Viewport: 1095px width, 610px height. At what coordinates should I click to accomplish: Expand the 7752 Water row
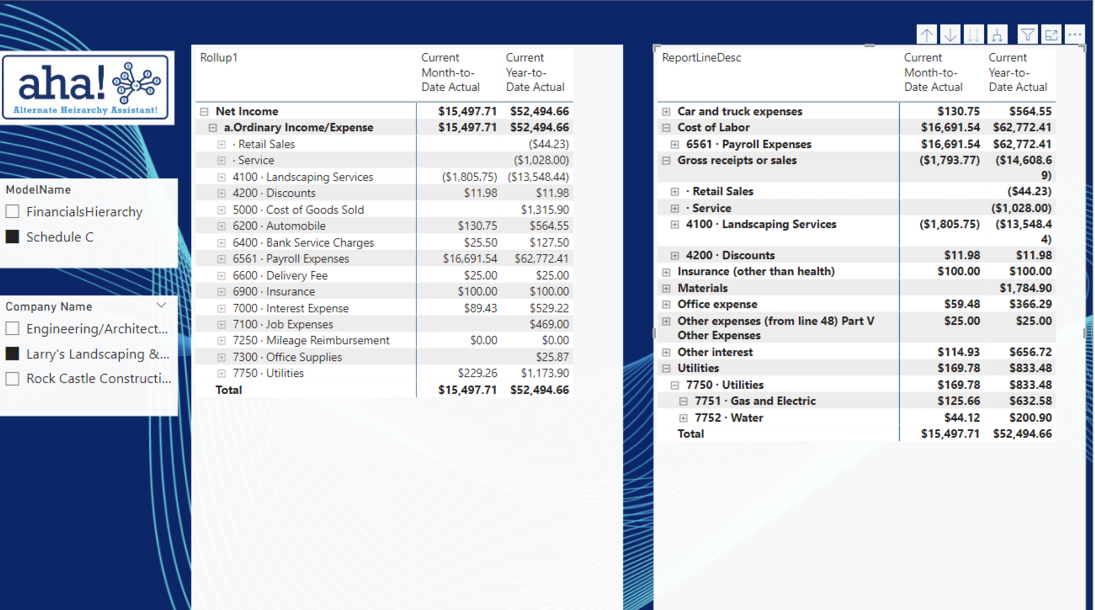[x=684, y=418]
